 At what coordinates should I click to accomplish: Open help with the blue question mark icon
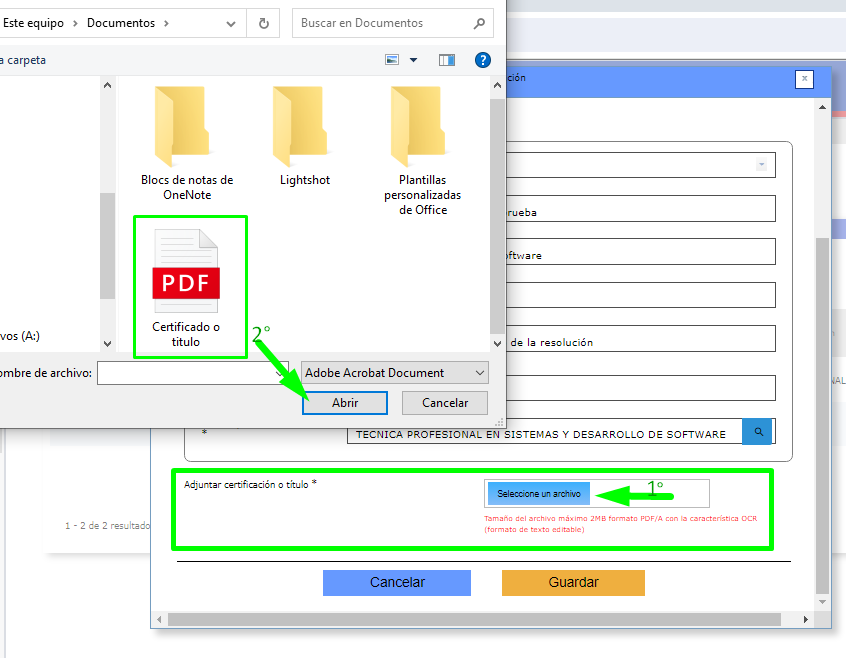click(483, 60)
